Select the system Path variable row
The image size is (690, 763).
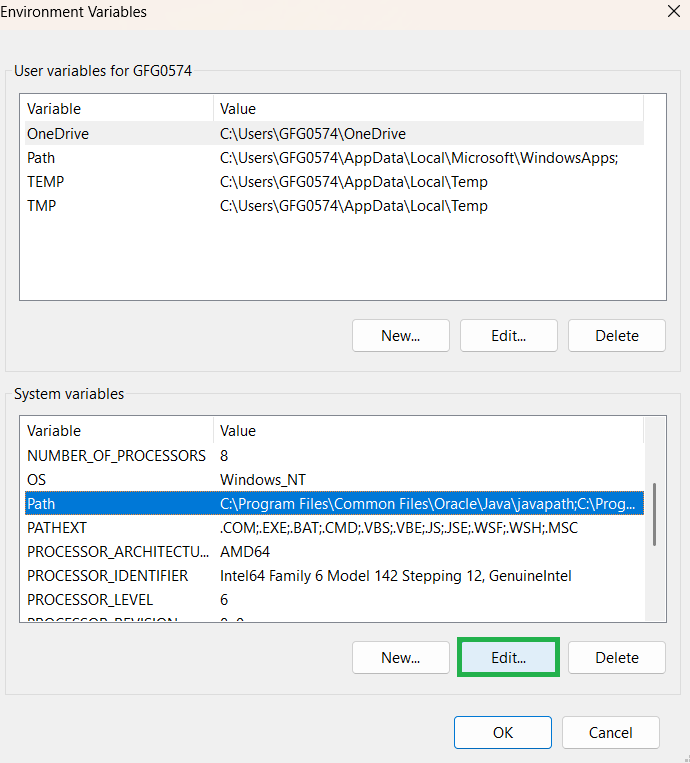(x=41, y=504)
